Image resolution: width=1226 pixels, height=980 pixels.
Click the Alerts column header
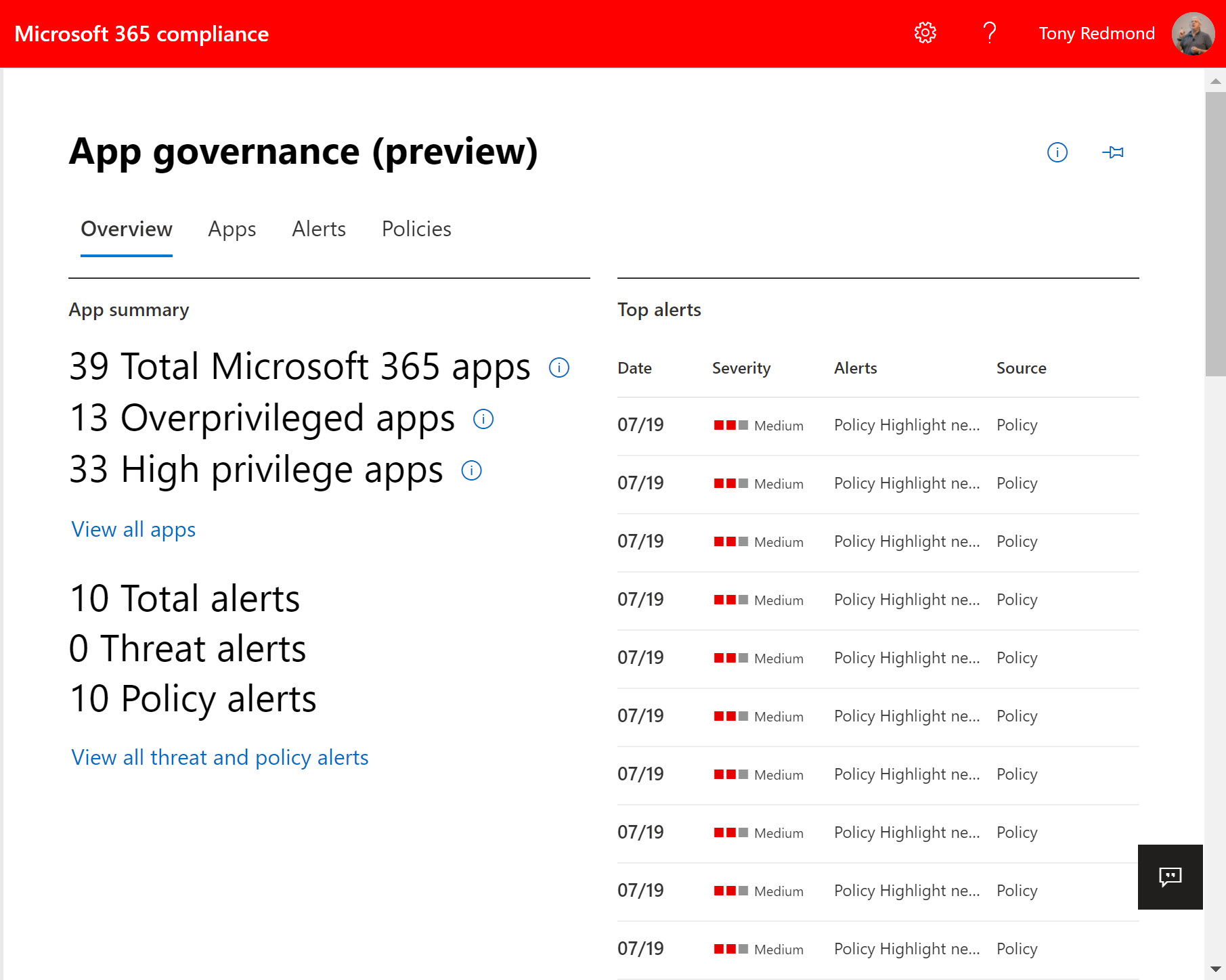[855, 368]
